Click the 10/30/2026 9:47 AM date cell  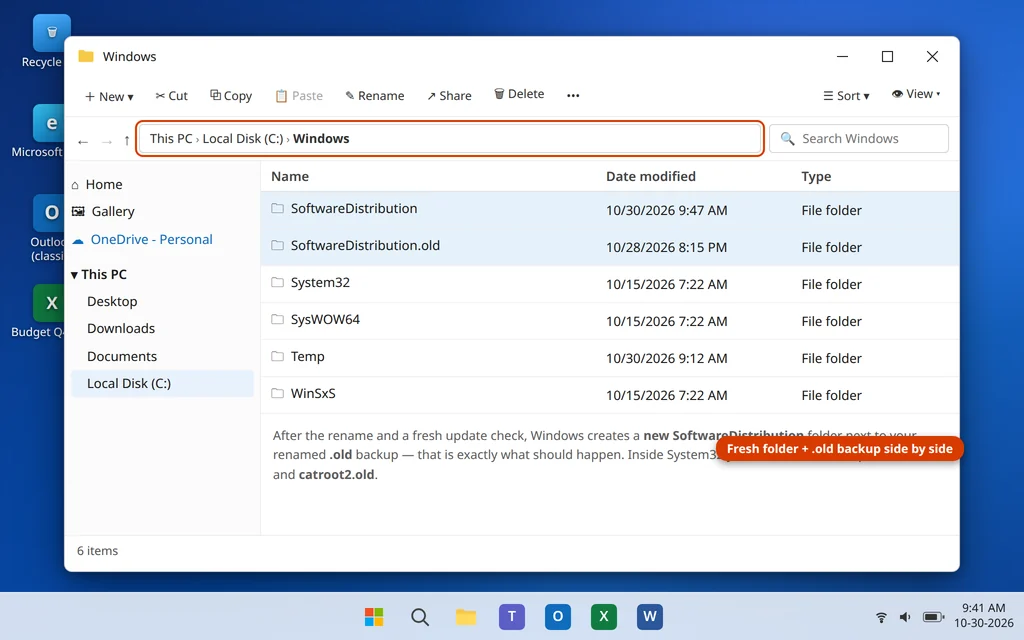(x=666, y=210)
